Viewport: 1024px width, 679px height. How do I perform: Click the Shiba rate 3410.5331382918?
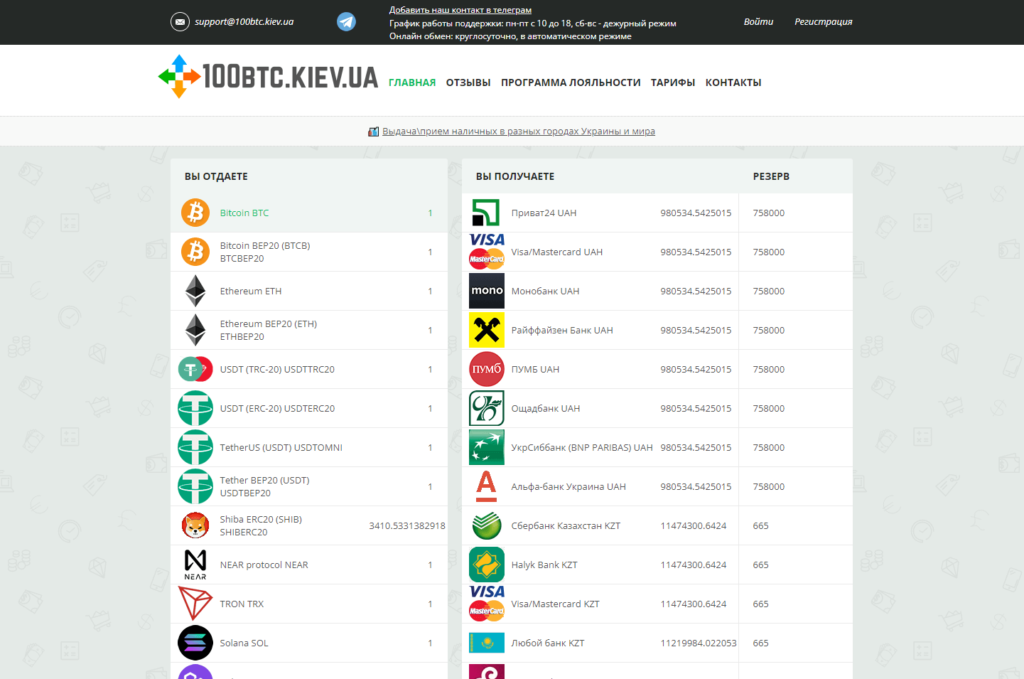tap(407, 526)
